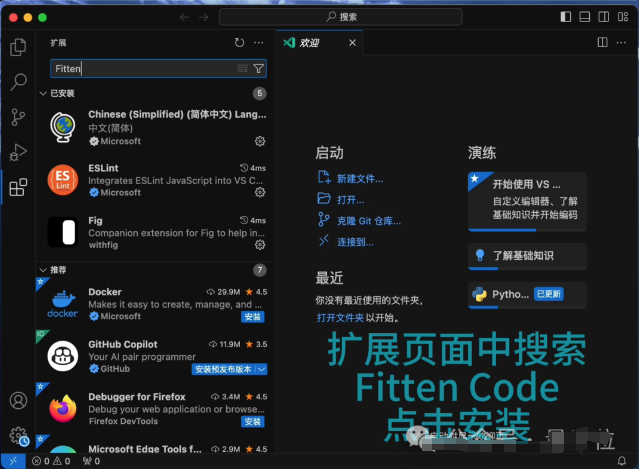Viewport: 639px width, 469px height.
Task: Install the Docker extension
Action: click(x=253, y=317)
